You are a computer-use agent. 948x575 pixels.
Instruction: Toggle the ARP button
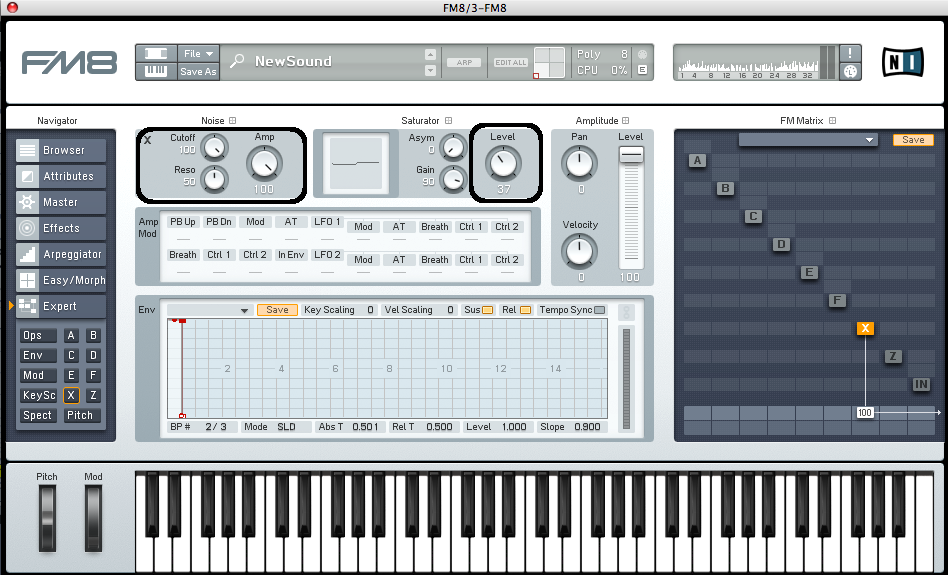tap(464, 62)
